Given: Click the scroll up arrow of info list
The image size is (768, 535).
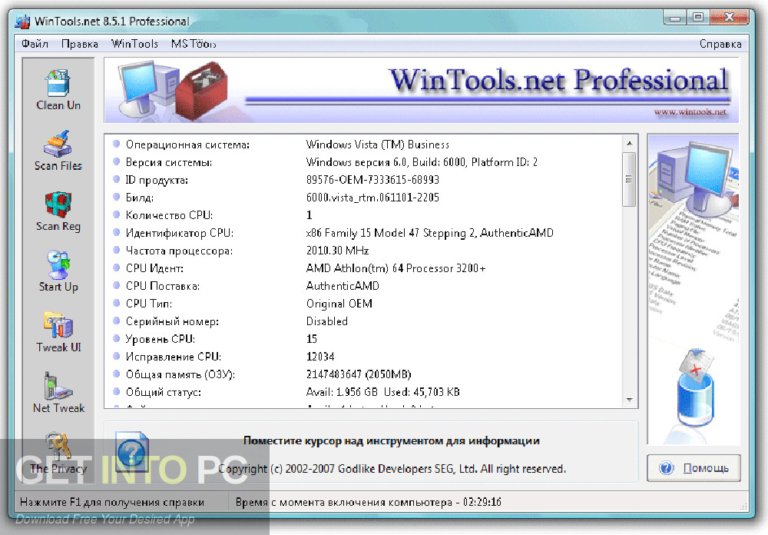Looking at the screenshot, I should point(629,143).
